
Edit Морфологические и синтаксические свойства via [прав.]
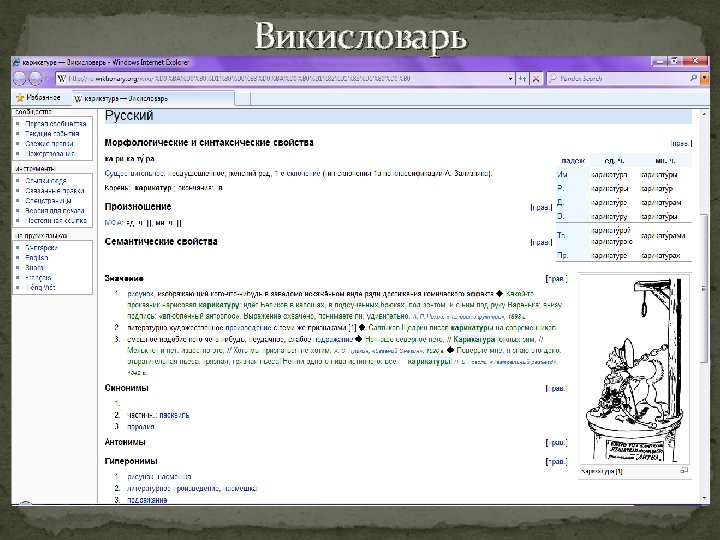[x=681, y=143]
